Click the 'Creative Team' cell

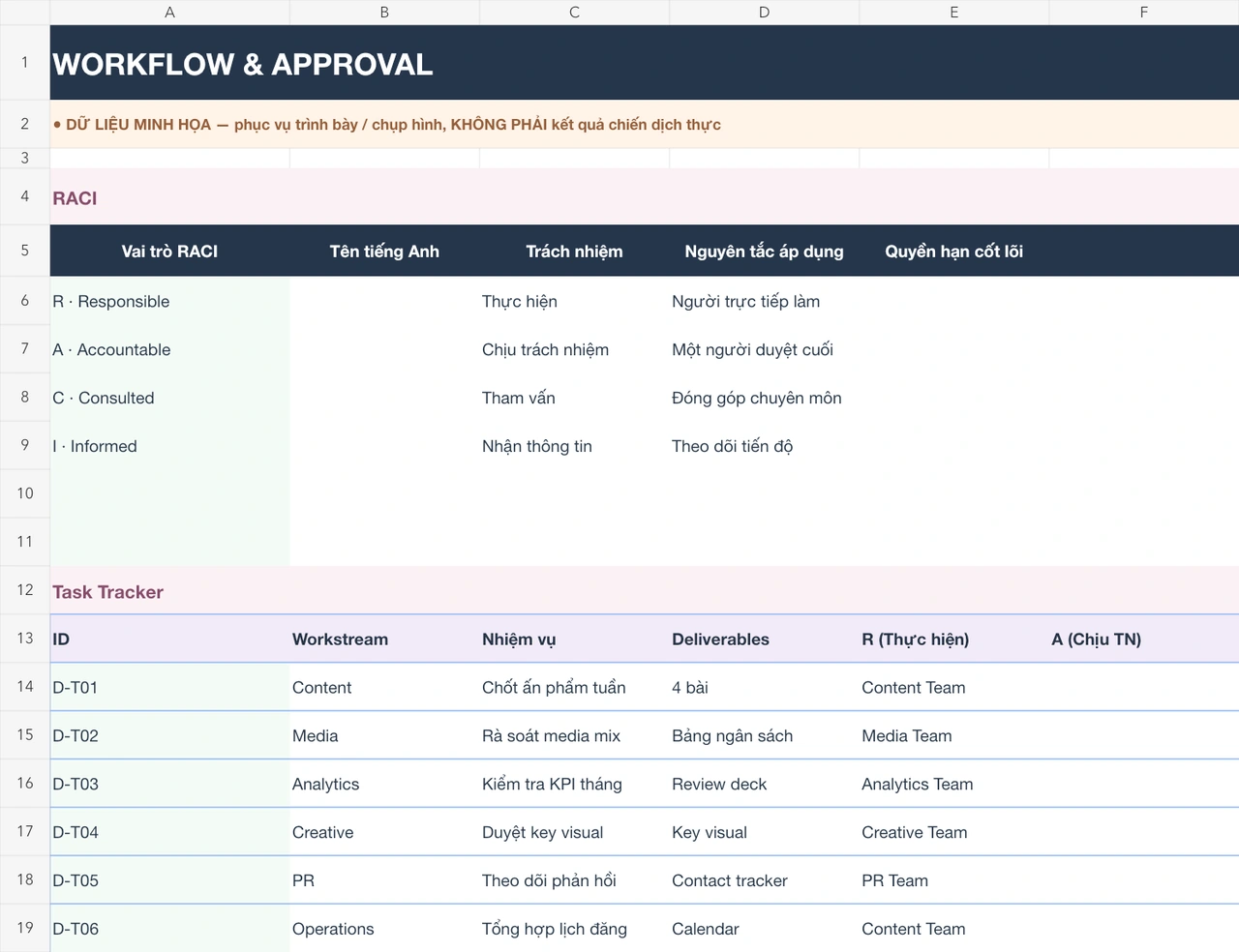click(x=953, y=832)
